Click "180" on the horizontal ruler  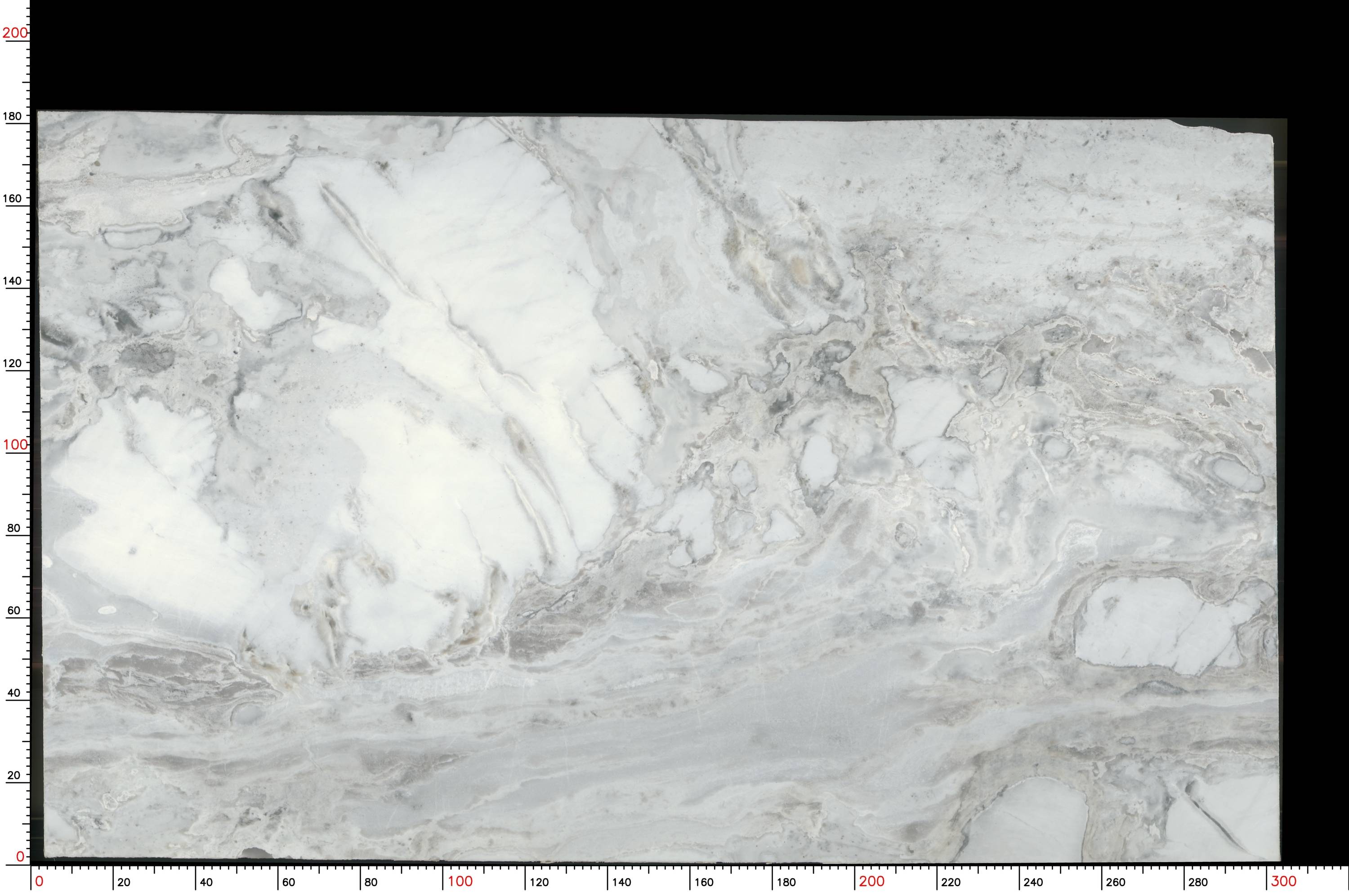786,882
